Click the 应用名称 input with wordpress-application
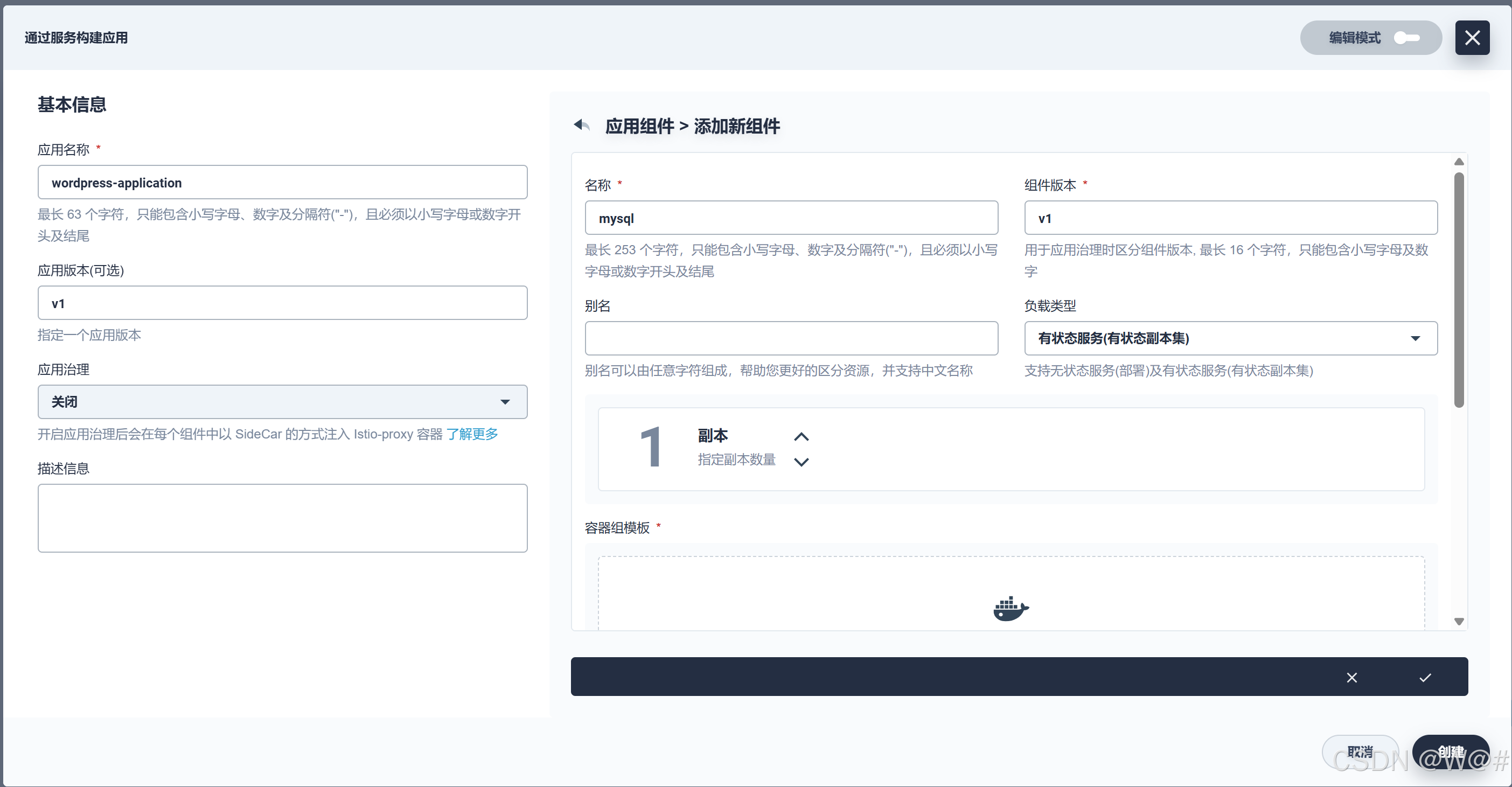1512x787 pixels. pos(282,183)
